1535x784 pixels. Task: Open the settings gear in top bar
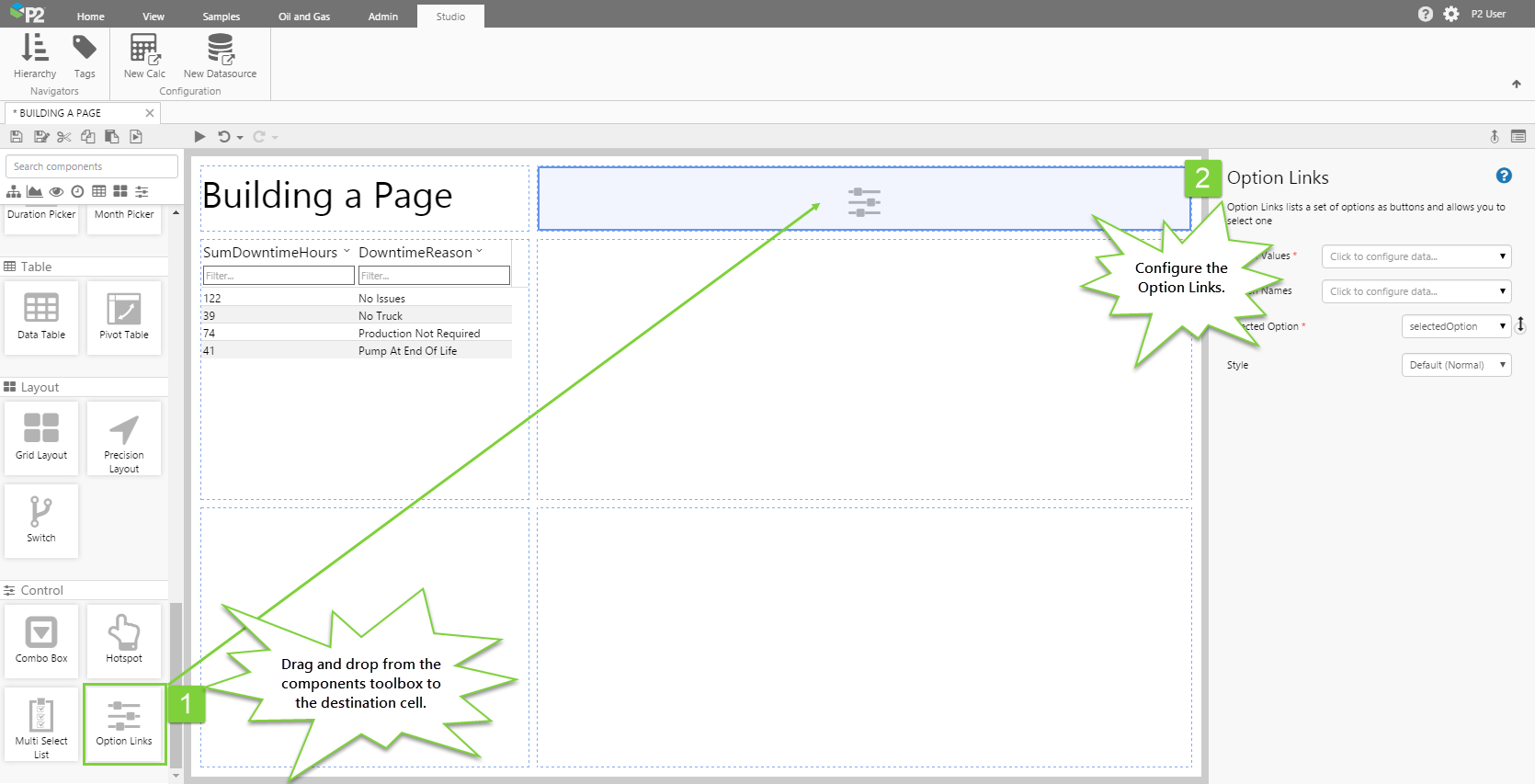pos(1451,14)
